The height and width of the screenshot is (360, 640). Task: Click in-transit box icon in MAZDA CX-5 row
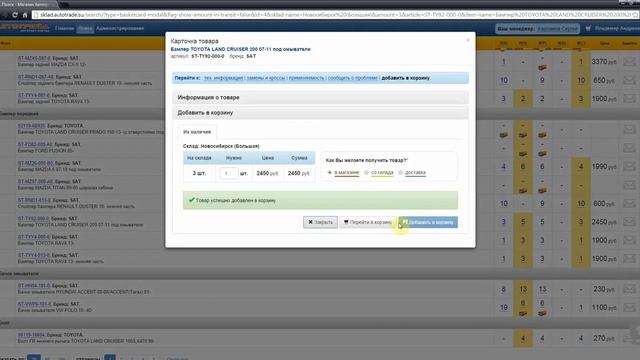click(542, 67)
